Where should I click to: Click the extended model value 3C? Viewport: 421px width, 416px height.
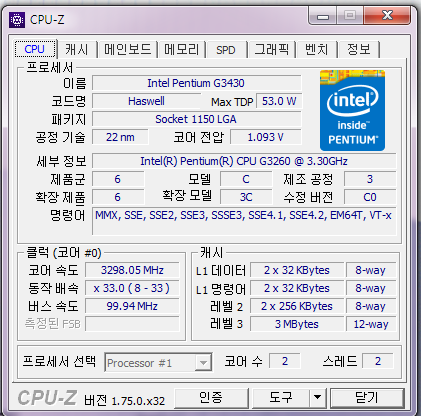pos(246,197)
